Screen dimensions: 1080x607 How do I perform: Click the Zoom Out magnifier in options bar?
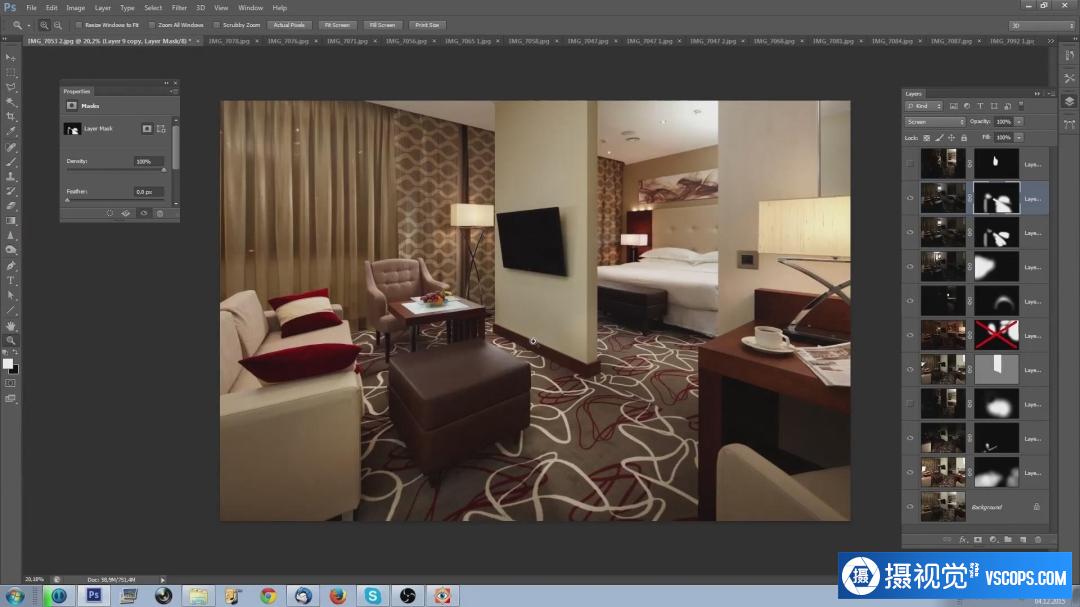tap(58, 25)
